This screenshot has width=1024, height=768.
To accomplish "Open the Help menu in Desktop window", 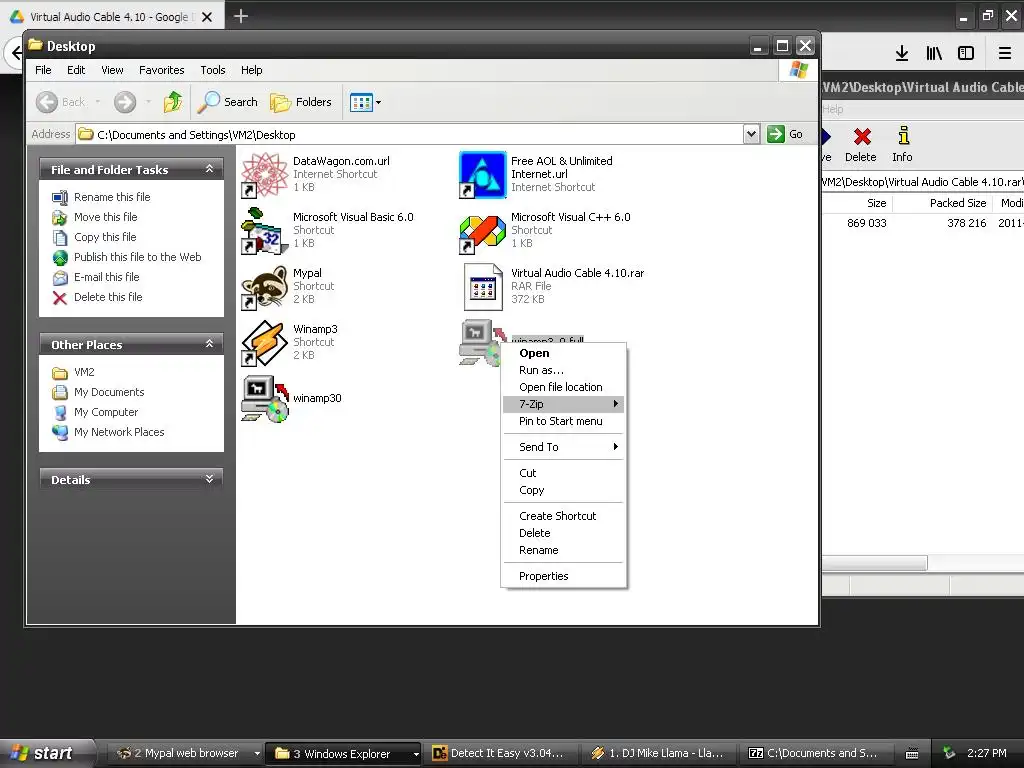I will 251,70.
